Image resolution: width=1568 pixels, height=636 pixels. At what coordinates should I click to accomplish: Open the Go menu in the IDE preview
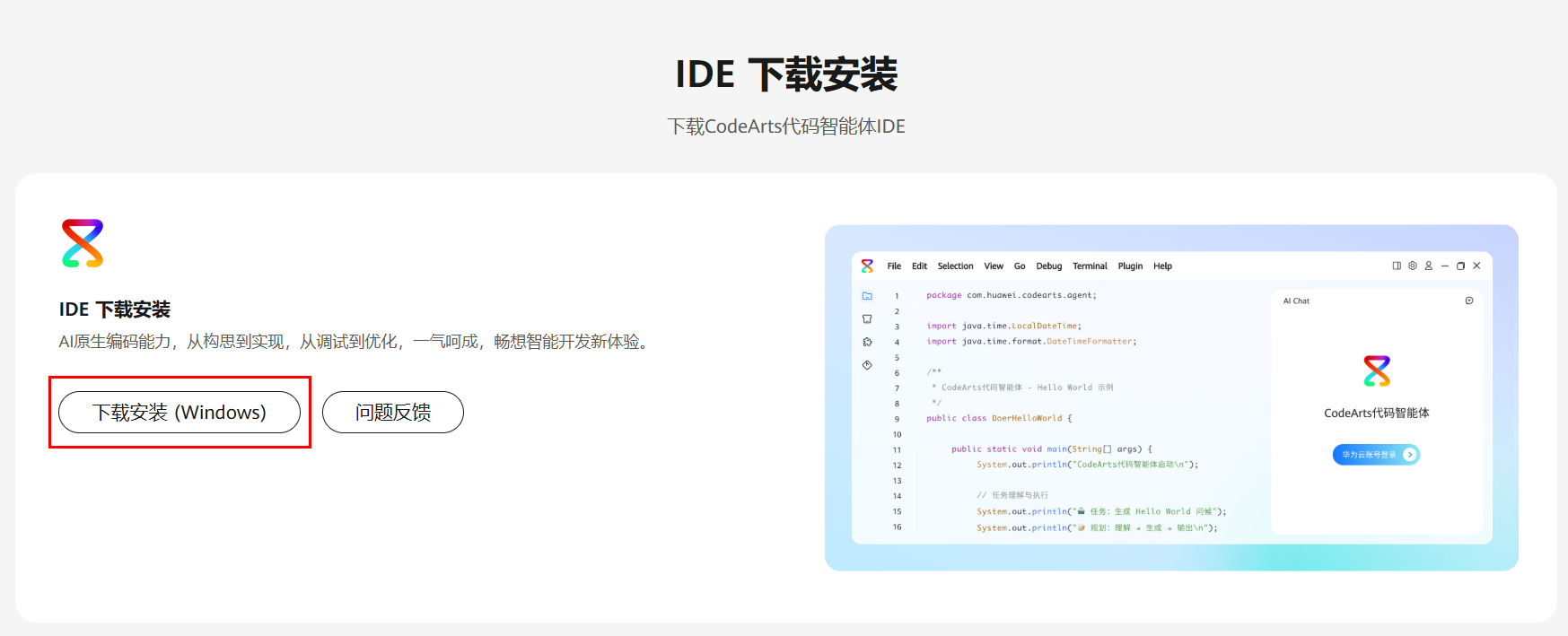pos(1020,266)
